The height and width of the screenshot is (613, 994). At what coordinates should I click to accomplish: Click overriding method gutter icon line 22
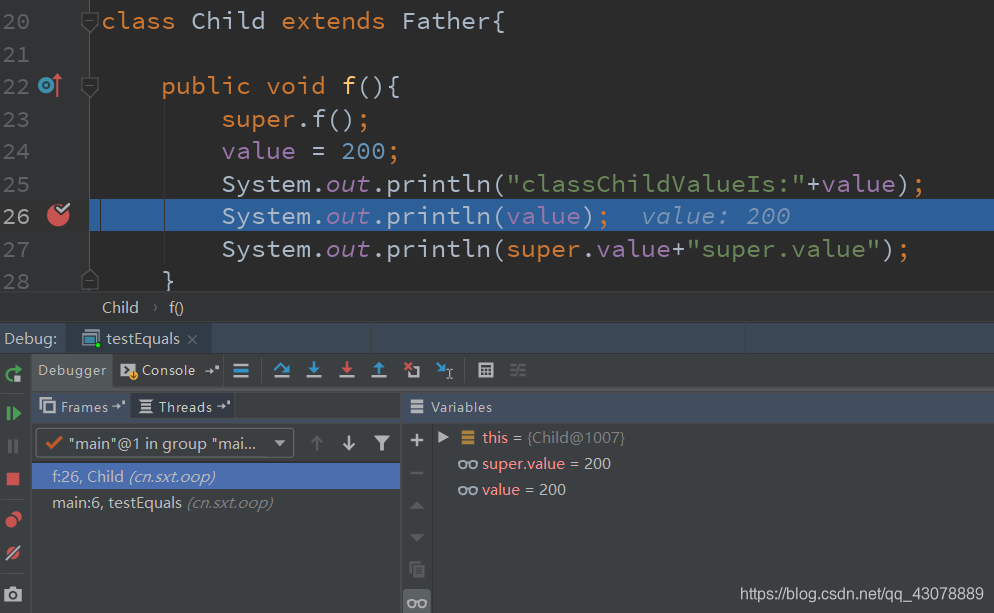(51, 85)
